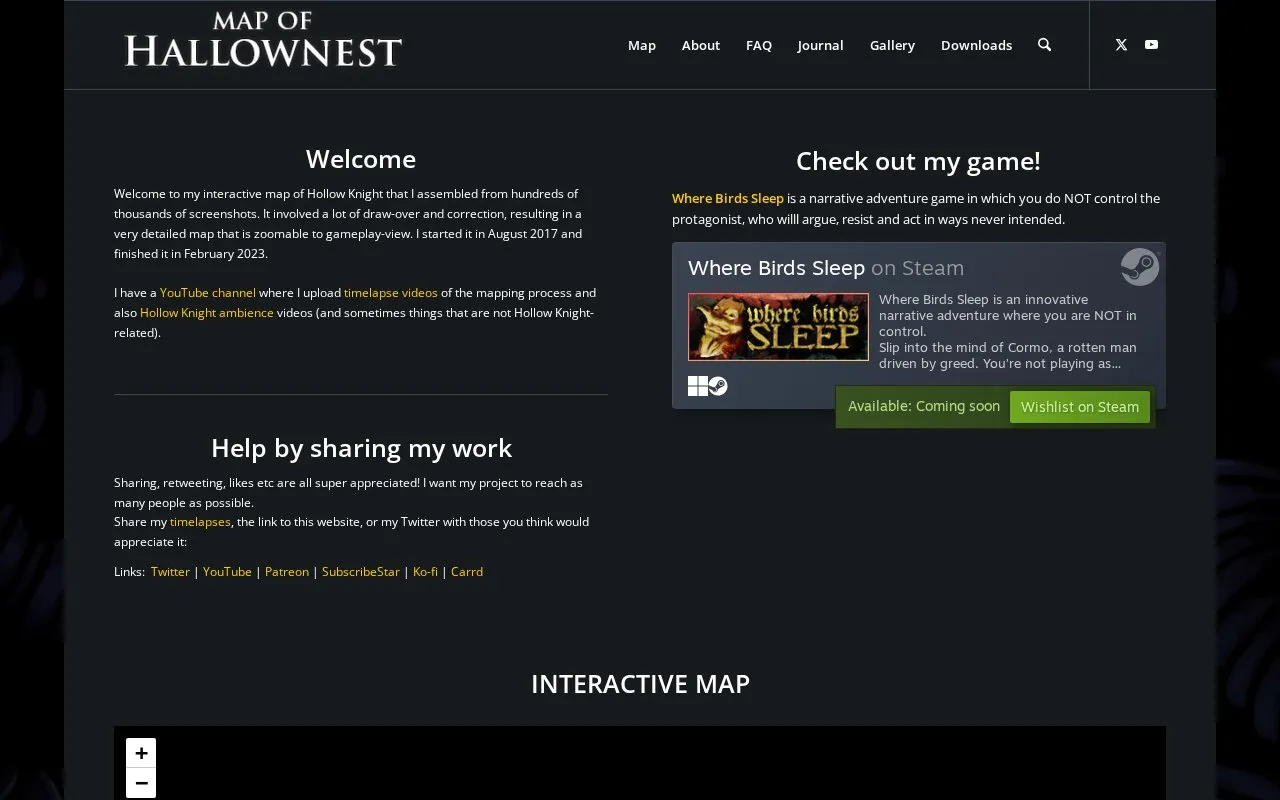Open the FAQ menu item
The image size is (1280, 800).
click(759, 45)
